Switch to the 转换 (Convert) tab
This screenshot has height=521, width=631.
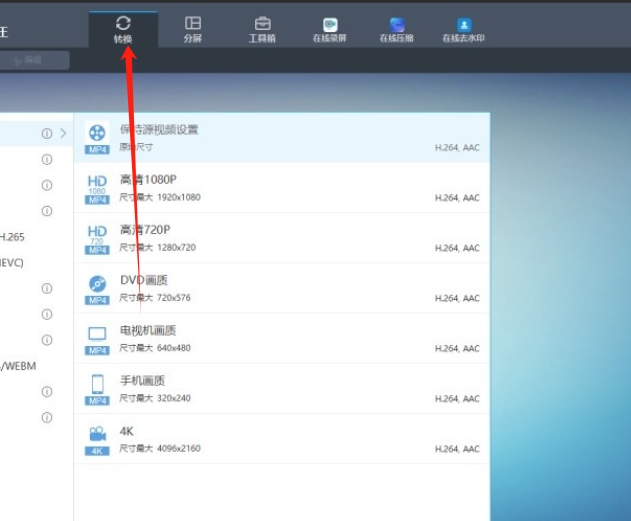click(123, 29)
